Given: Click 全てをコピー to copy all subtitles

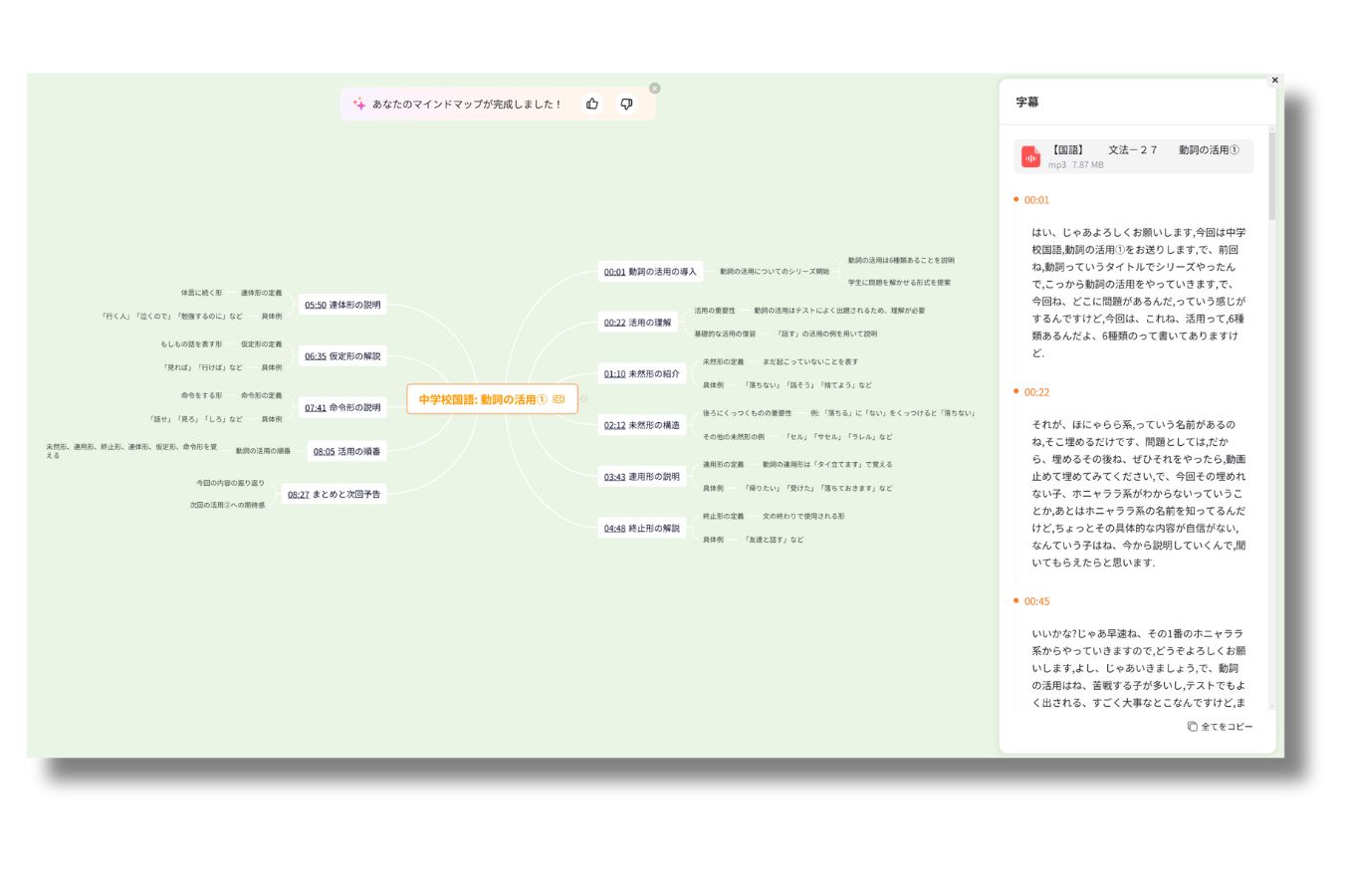Looking at the screenshot, I should [1221, 727].
